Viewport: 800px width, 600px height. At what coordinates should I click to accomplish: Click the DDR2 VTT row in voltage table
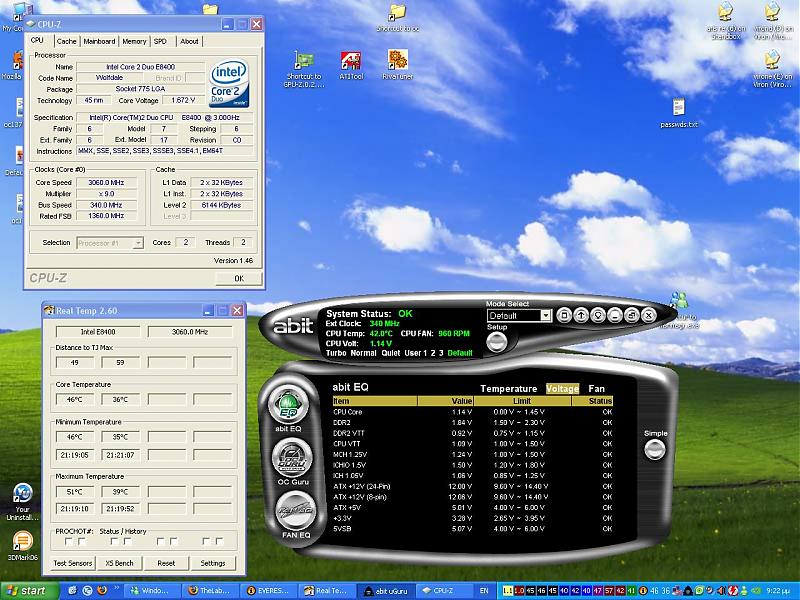(x=472, y=433)
